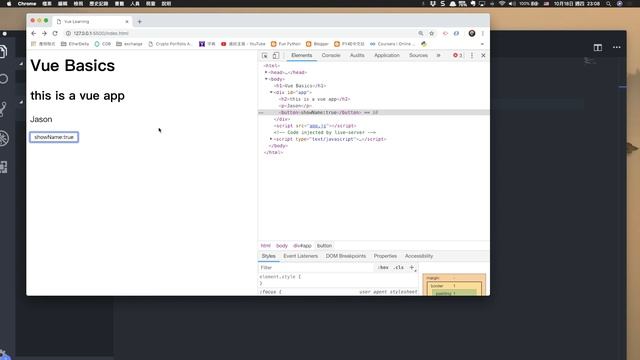Image resolution: width=640 pixels, height=360 pixels.
Task: Click the red error count badge in DevTools
Action: [x=458, y=56]
